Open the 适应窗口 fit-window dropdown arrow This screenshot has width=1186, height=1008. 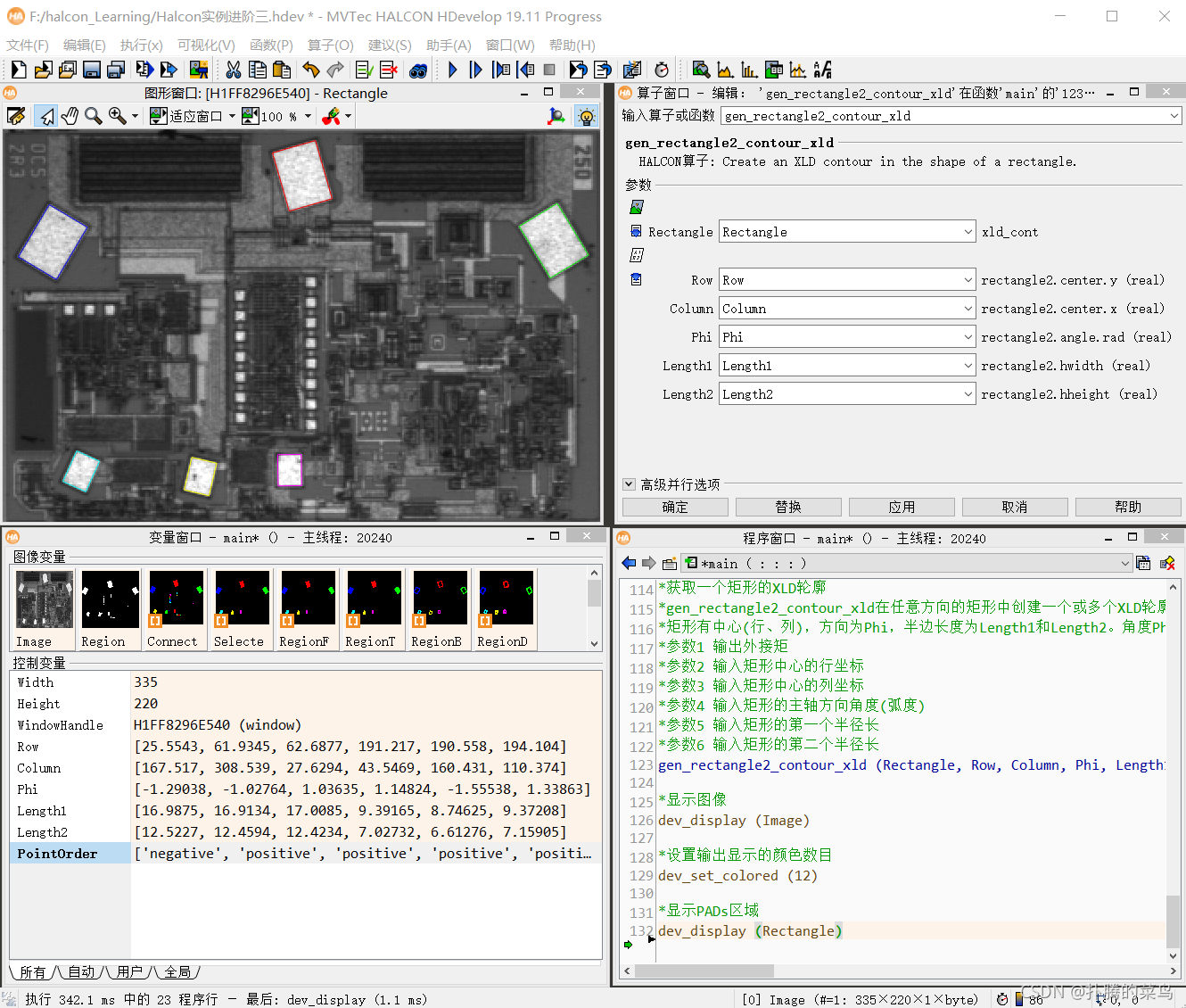tap(232, 116)
